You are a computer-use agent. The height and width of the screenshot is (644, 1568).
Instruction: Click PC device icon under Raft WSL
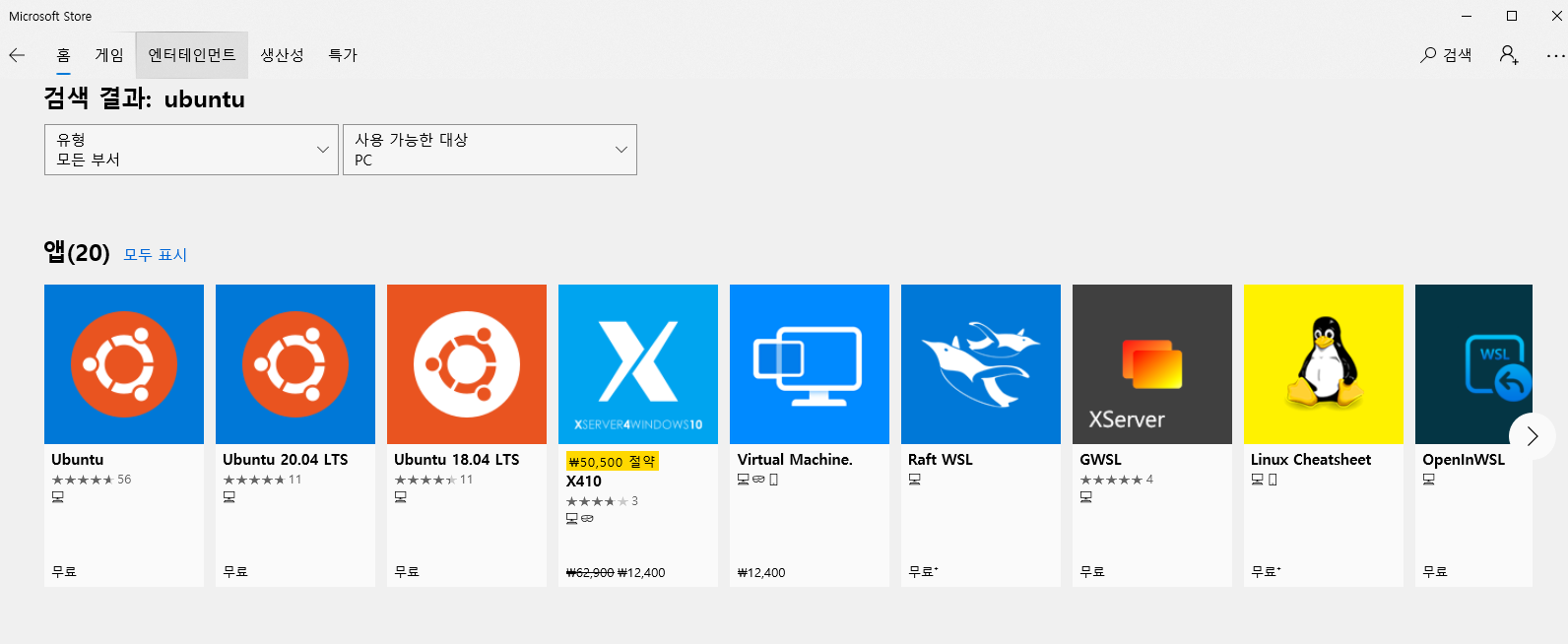tap(915, 480)
